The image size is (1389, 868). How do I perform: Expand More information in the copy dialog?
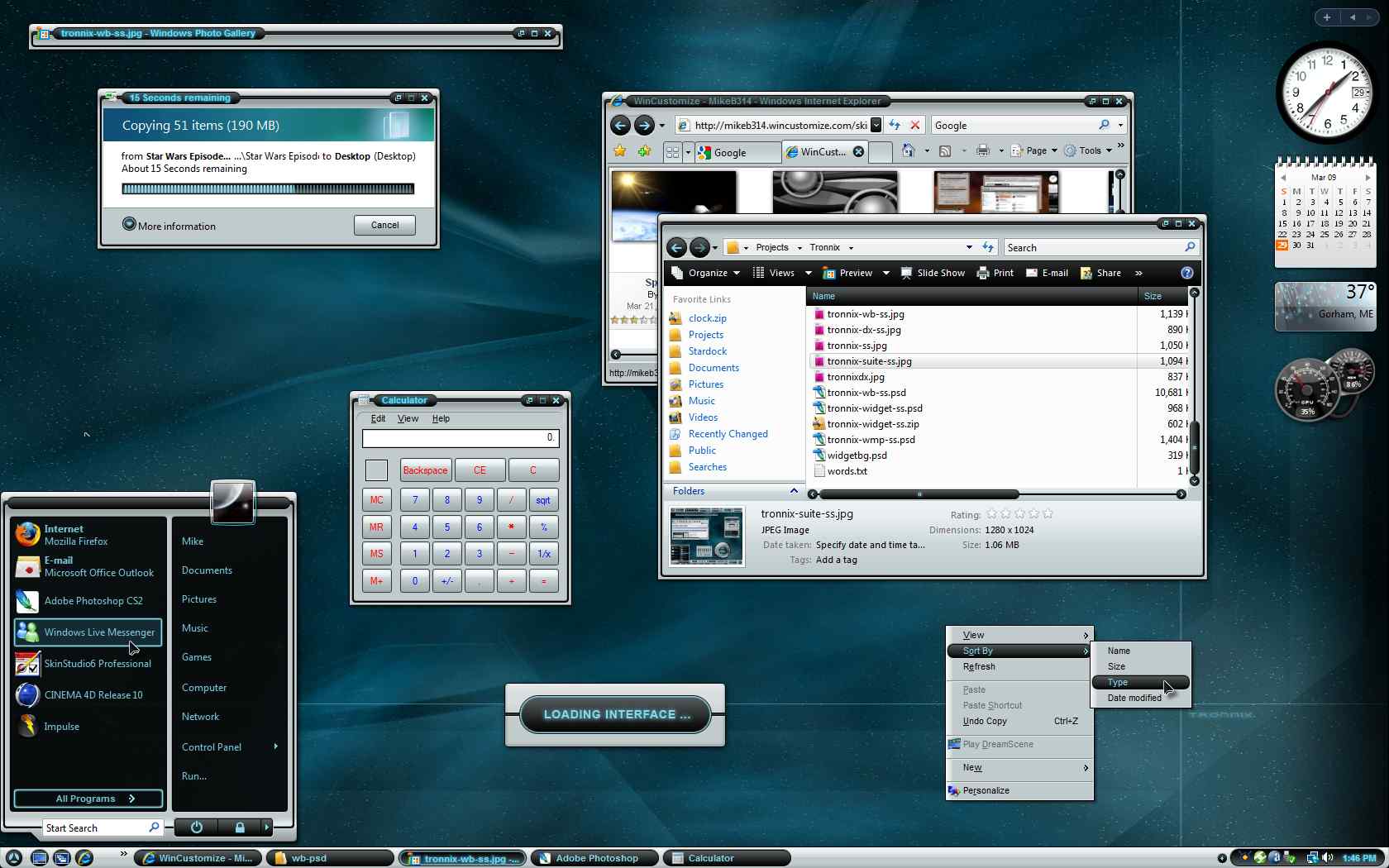(x=169, y=225)
